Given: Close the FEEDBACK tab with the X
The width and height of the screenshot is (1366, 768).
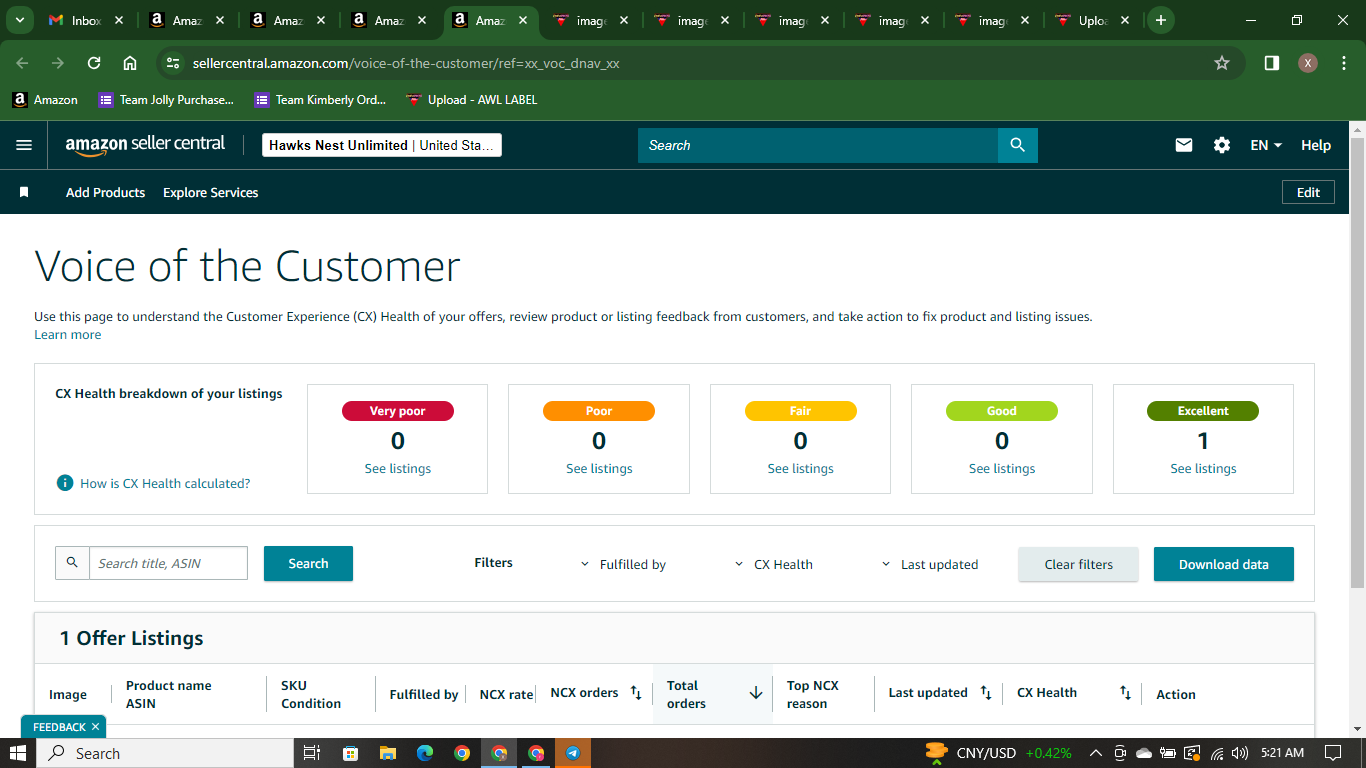Looking at the screenshot, I should pyautogui.click(x=95, y=727).
